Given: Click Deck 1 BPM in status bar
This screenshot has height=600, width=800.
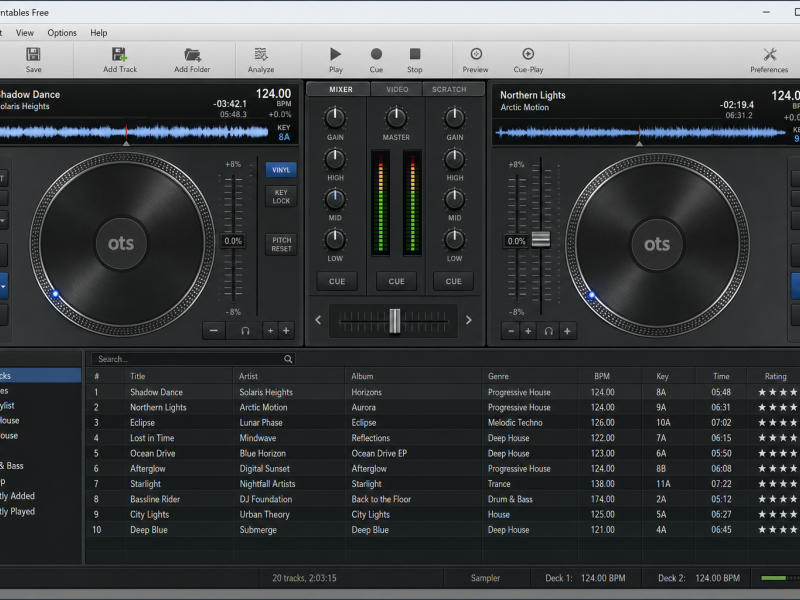Looking at the screenshot, I should point(585,578).
